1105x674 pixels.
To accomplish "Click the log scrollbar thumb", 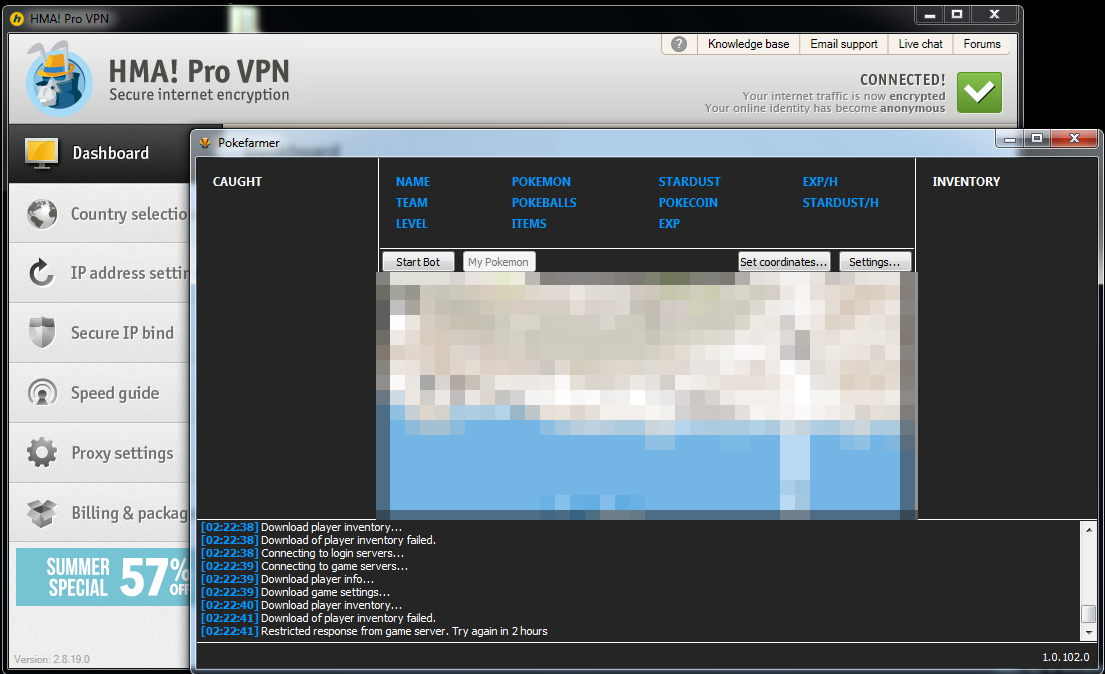I will point(1089,614).
